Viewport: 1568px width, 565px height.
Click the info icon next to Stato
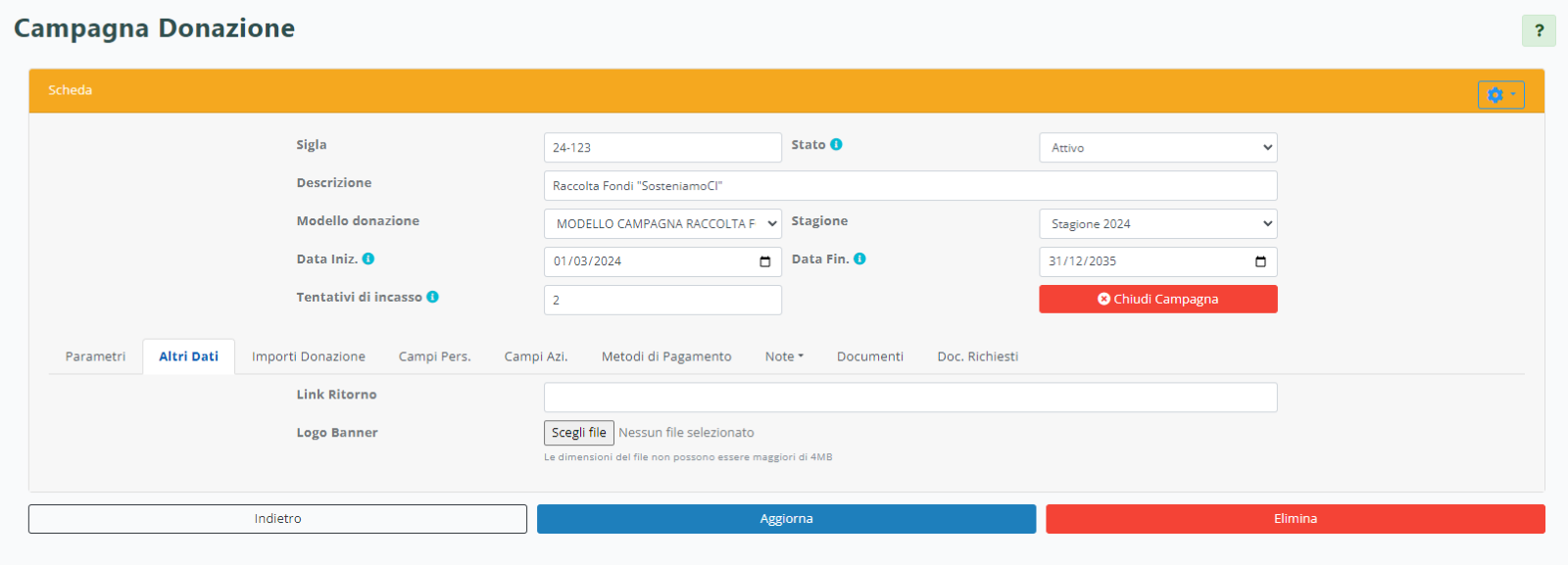pyautogui.click(x=836, y=144)
